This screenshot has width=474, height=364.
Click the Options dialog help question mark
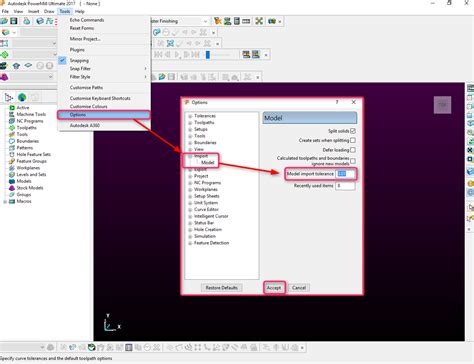point(337,102)
